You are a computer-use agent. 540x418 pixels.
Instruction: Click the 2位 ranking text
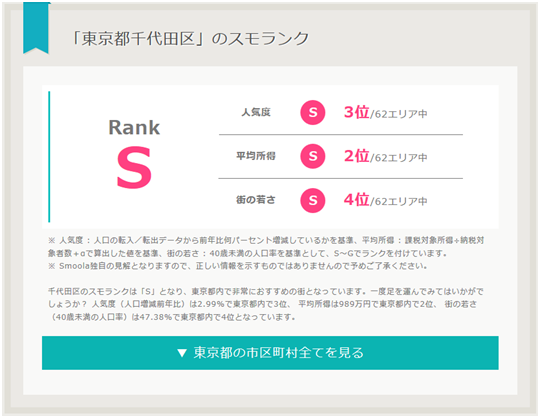pos(356,156)
